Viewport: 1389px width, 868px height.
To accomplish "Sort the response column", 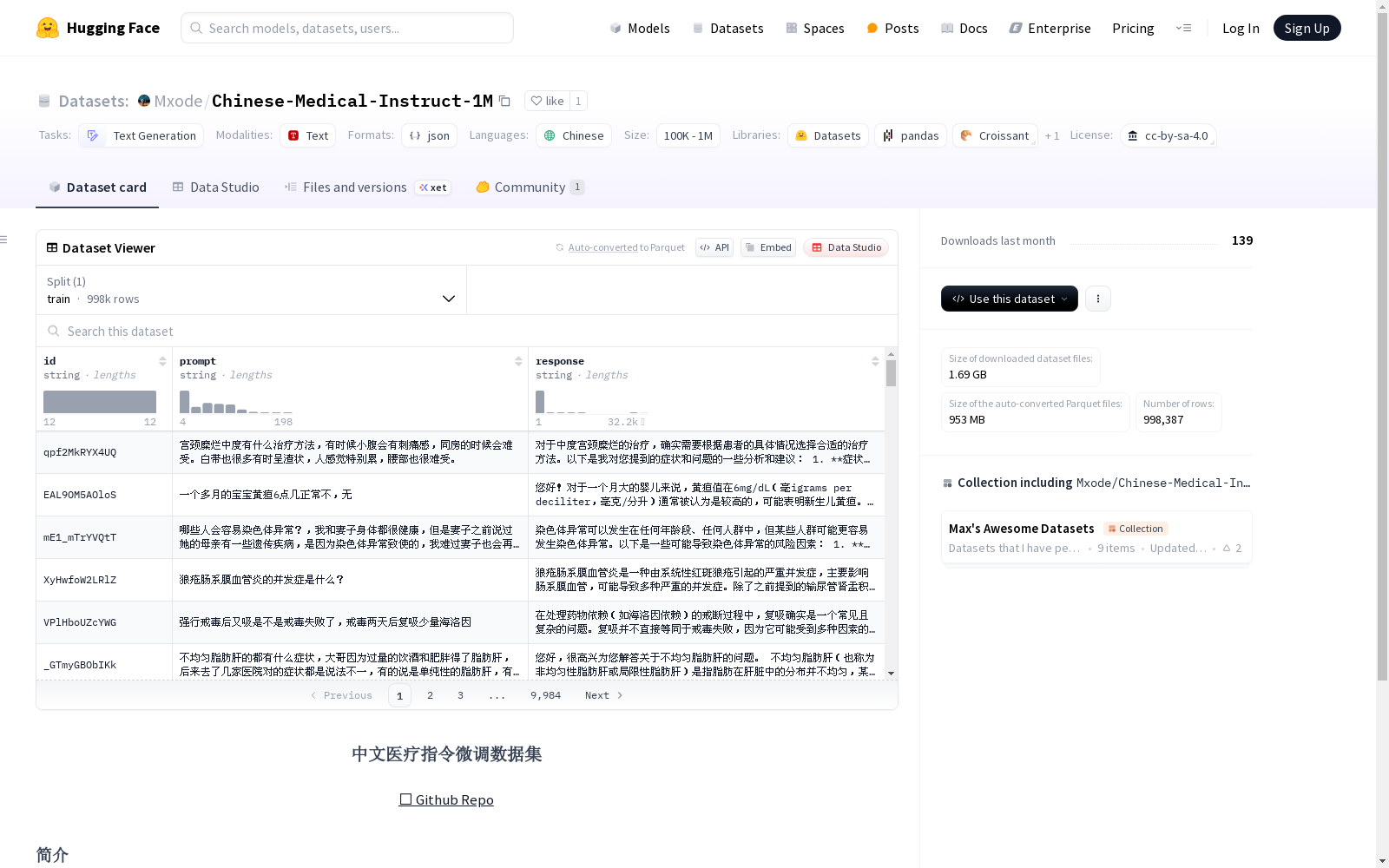I will pos(875,361).
